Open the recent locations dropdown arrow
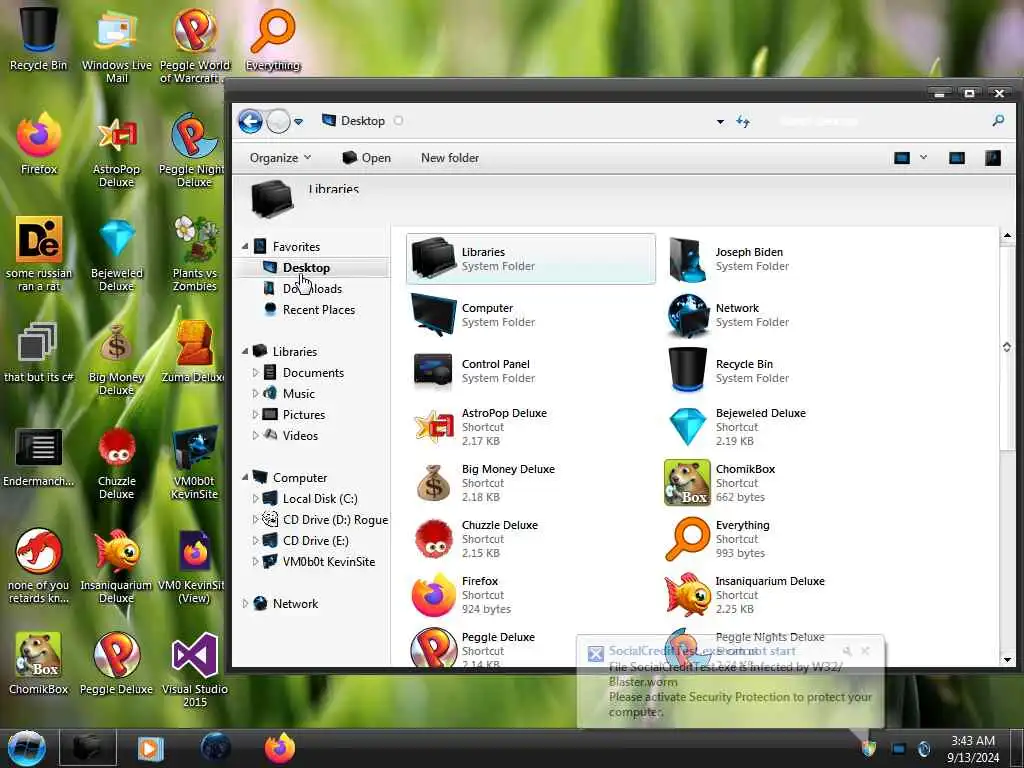 (x=298, y=121)
